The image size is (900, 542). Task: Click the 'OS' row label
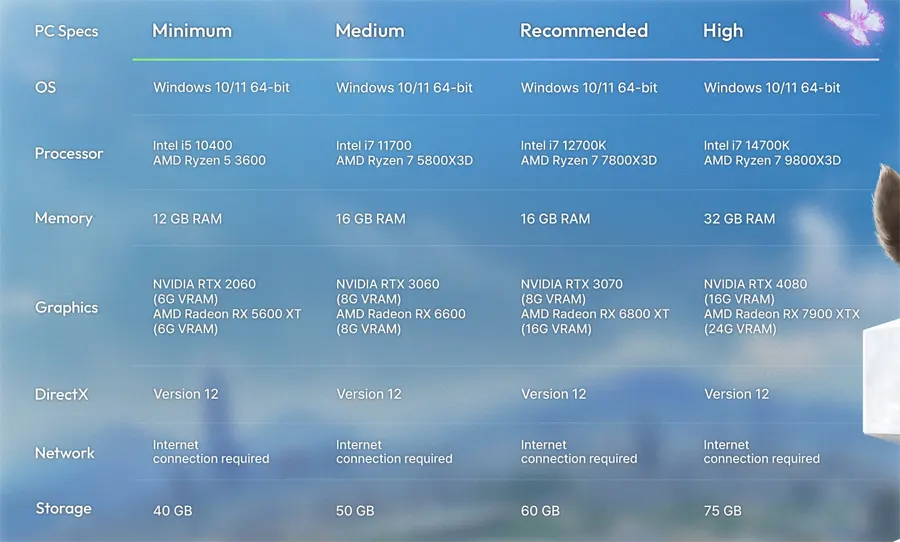click(45, 87)
